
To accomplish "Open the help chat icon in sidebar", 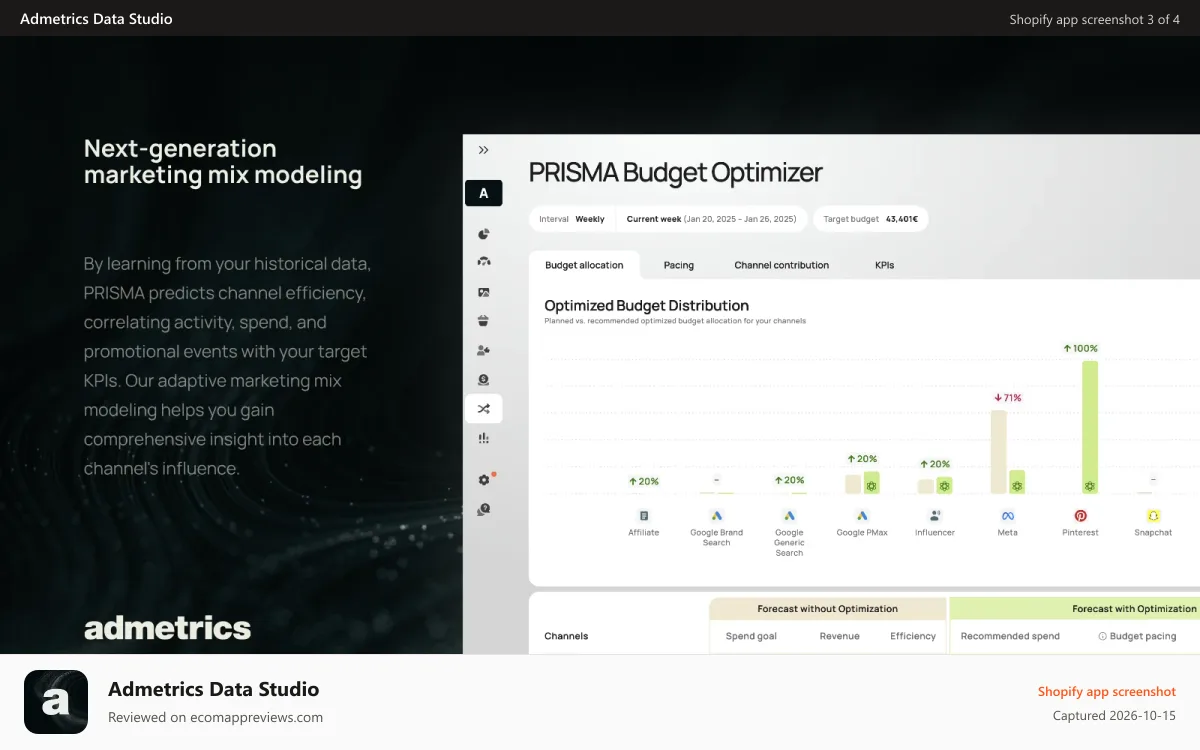I will (x=484, y=509).
